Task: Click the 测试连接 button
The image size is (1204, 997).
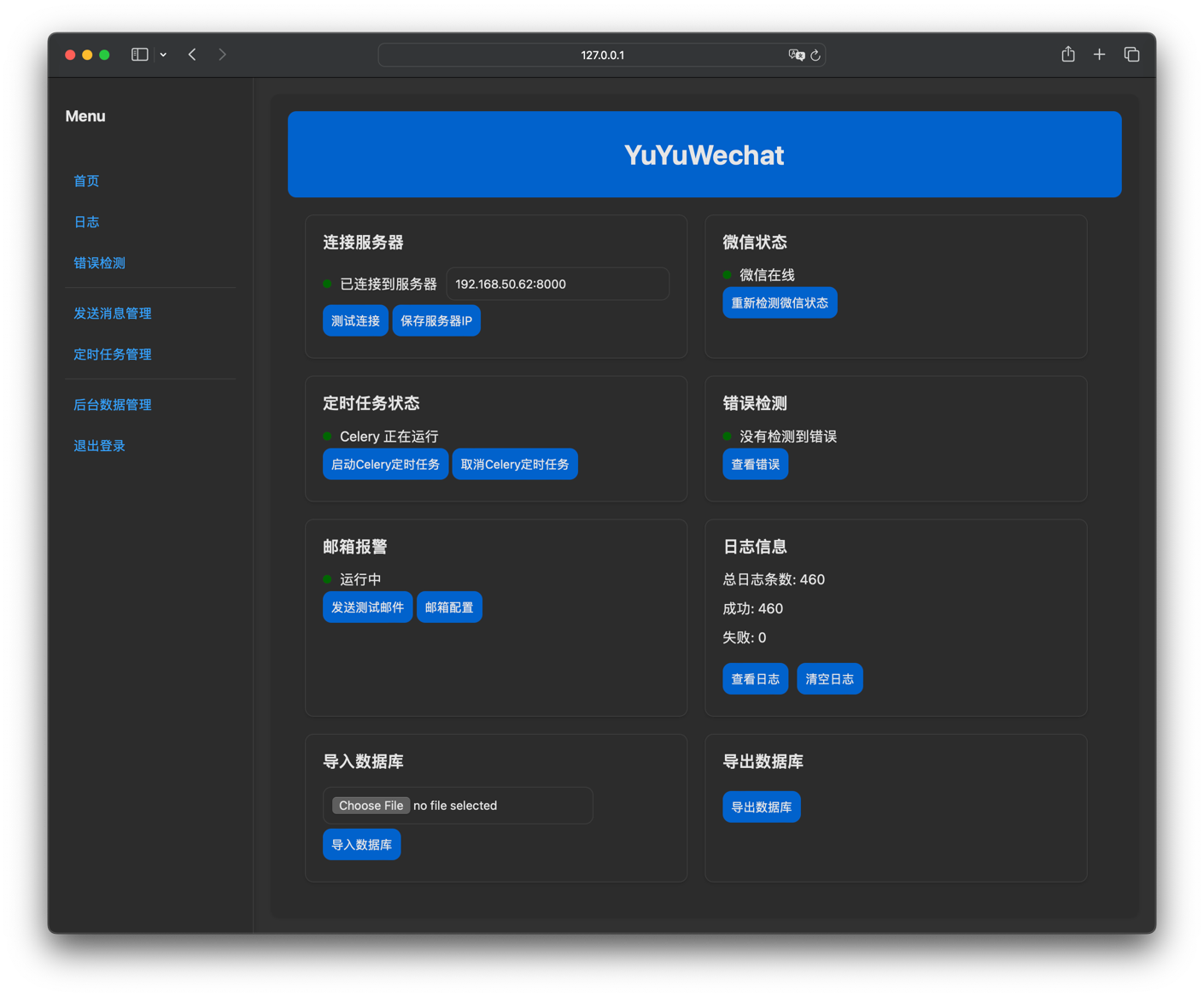Action: pyautogui.click(x=355, y=320)
